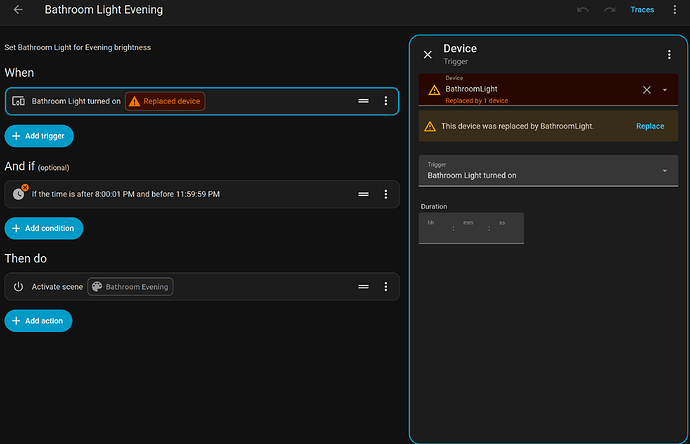
Task: Click the 'Replaced by 1 device' text
Action: (477, 101)
